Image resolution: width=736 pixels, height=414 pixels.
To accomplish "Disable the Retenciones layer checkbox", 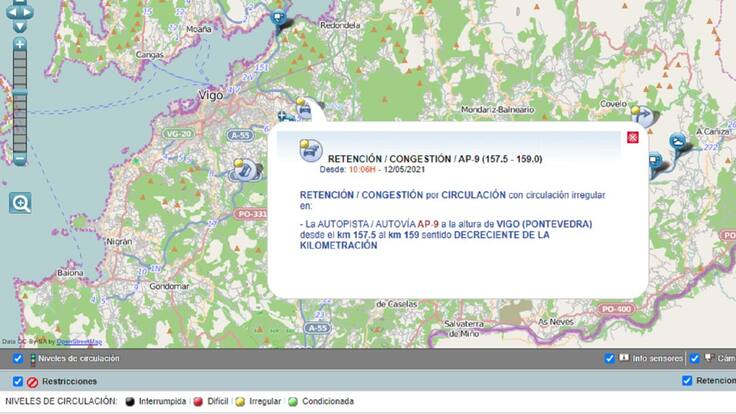I will pyautogui.click(x=687, y=381).
